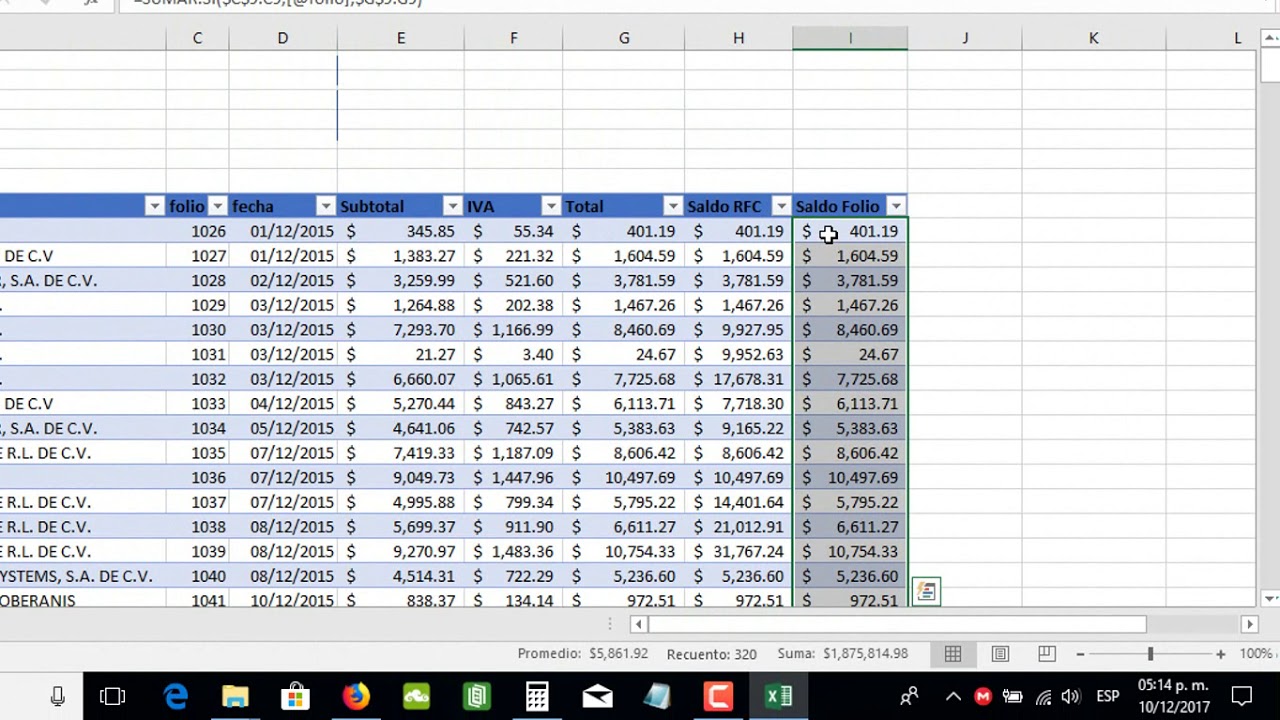Click the Zoom Out minus button

[1082, 653]
